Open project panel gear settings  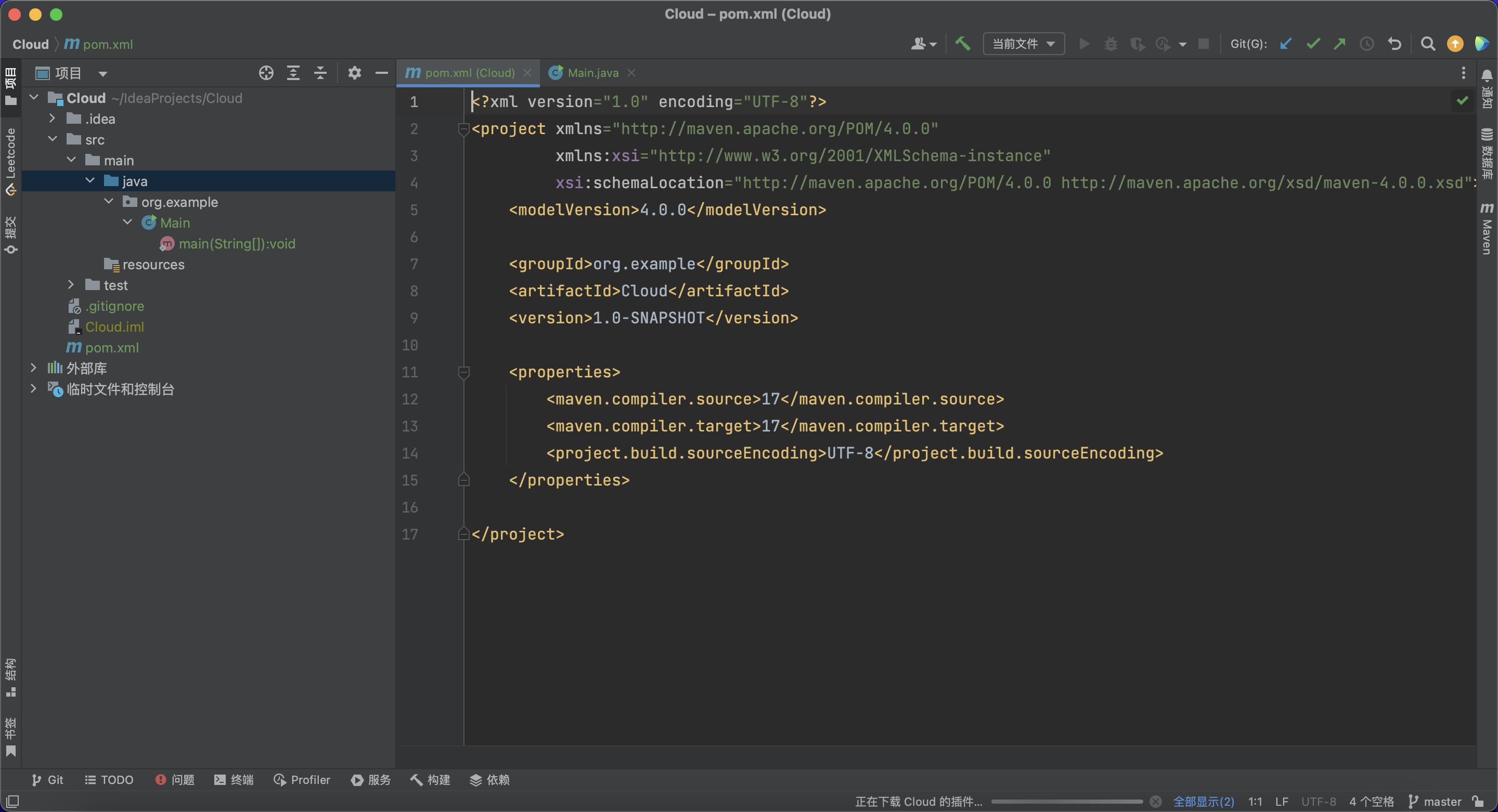pyautogui.click(x=354, y=73)
